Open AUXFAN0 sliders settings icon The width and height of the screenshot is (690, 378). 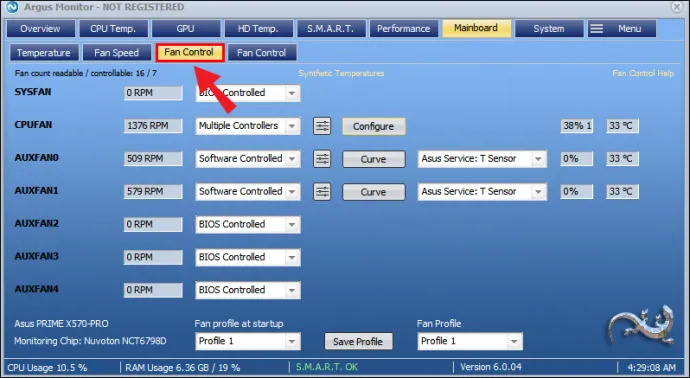322,159
